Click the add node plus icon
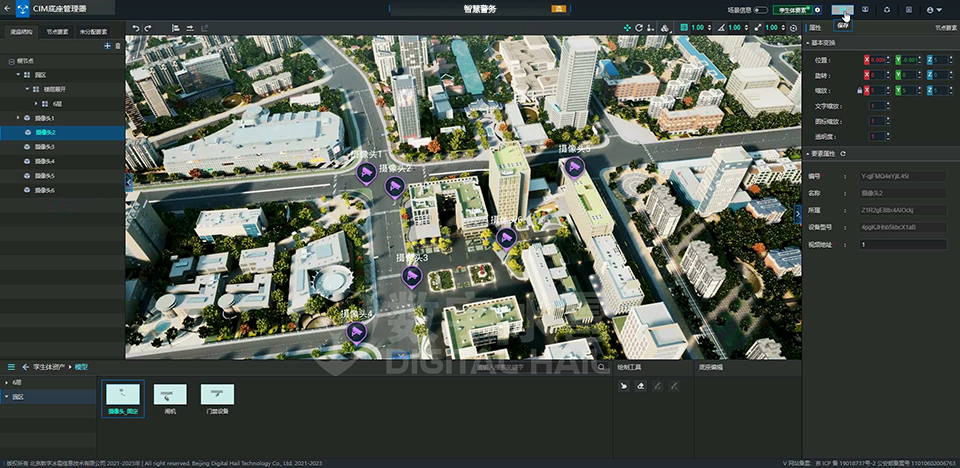This screenshot has height=468, width=960. 107,46
